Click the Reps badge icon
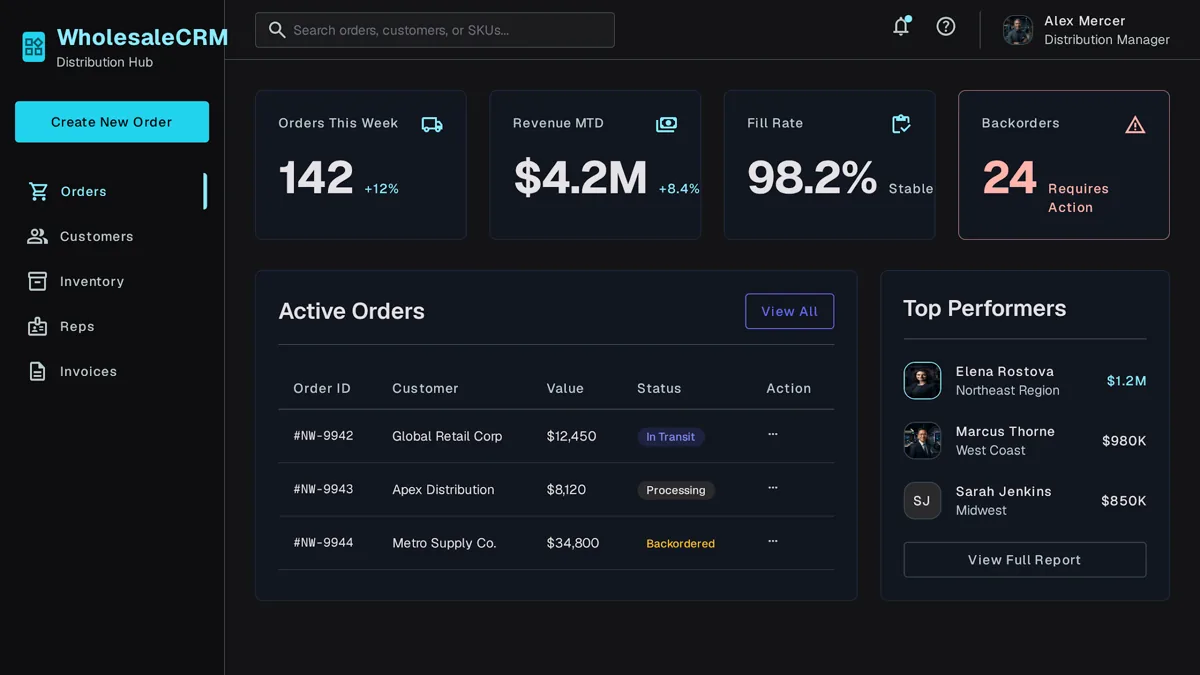1200x675 pixels. point(38,326)
